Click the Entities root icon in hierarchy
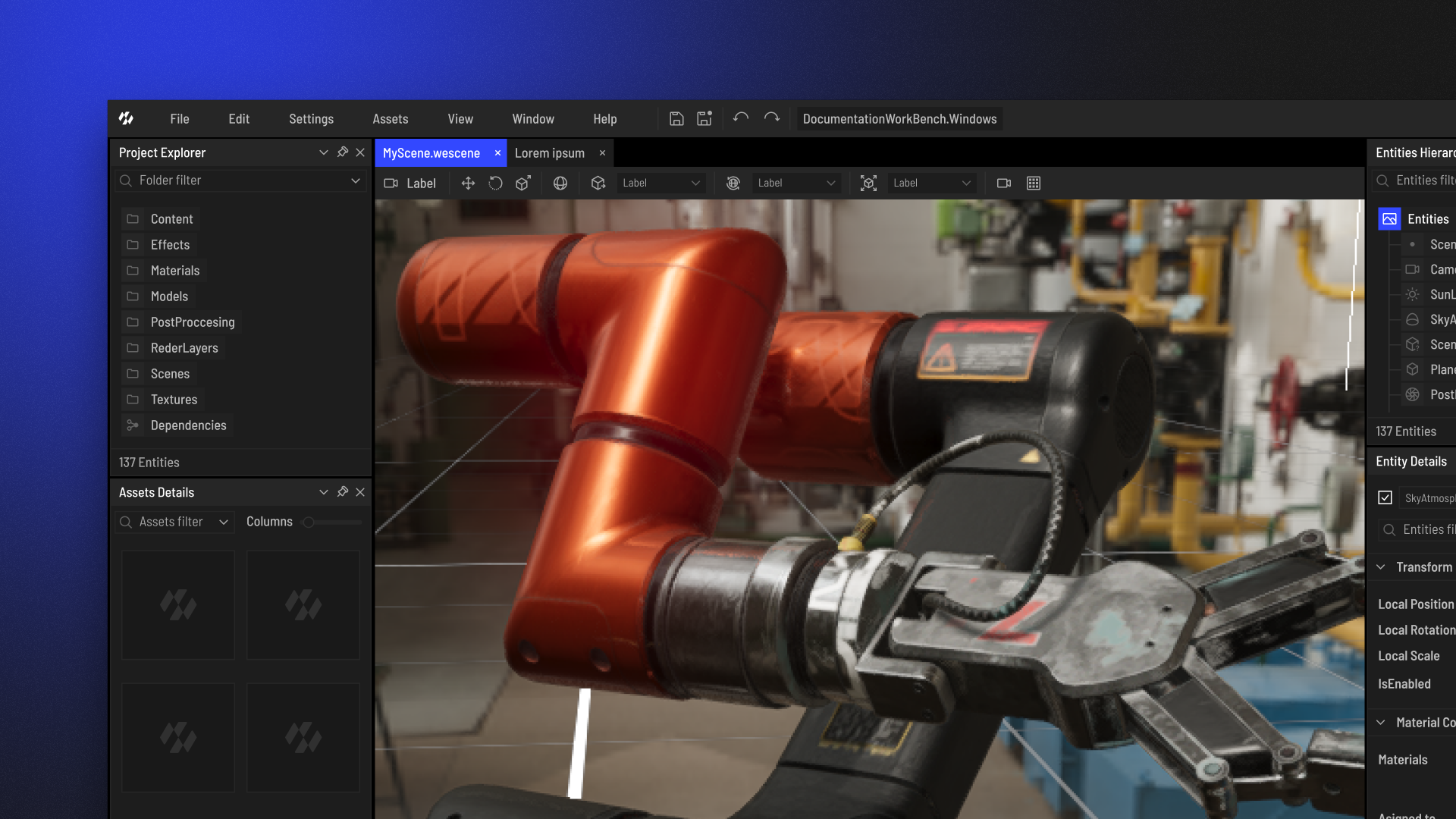1456x819 pixels. click(x=1389, y=219)
